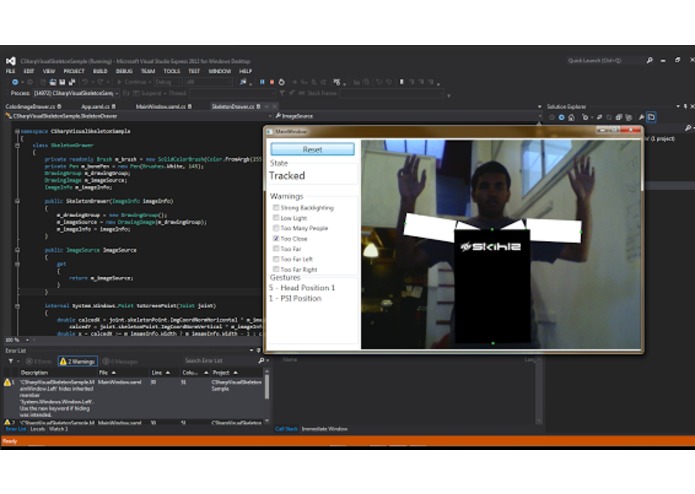
Task: Click the blue Forward icon in Solution Explorer
Action: [x=562, y=117]
